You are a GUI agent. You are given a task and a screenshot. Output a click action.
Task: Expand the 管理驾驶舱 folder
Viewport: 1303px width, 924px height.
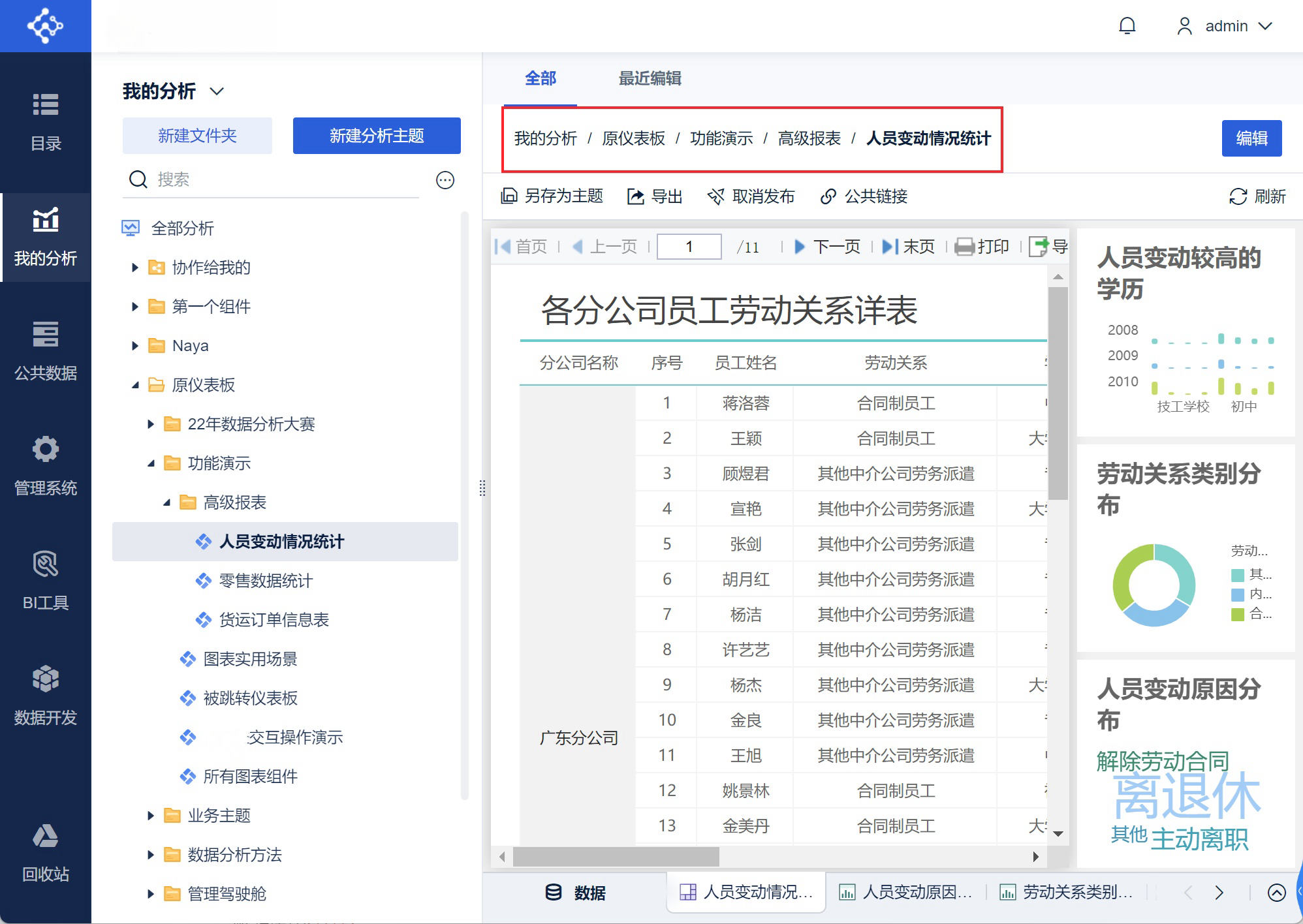(x=151, y=894)
